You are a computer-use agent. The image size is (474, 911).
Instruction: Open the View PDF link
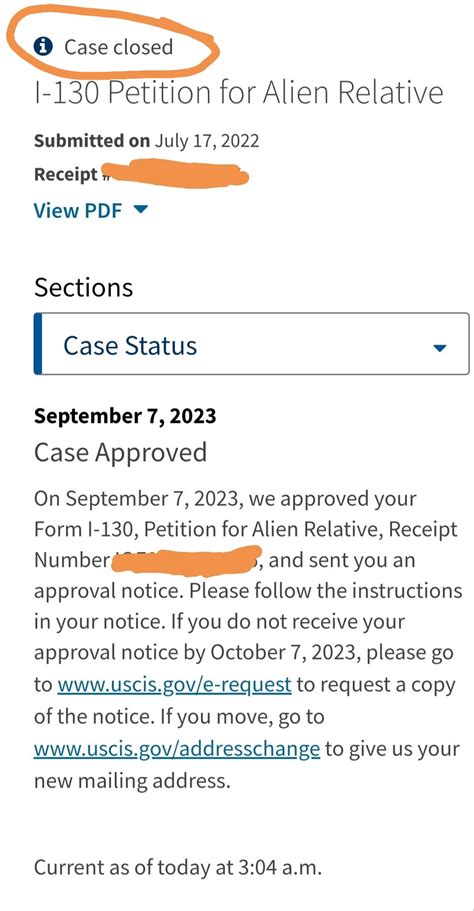(78, 210)
